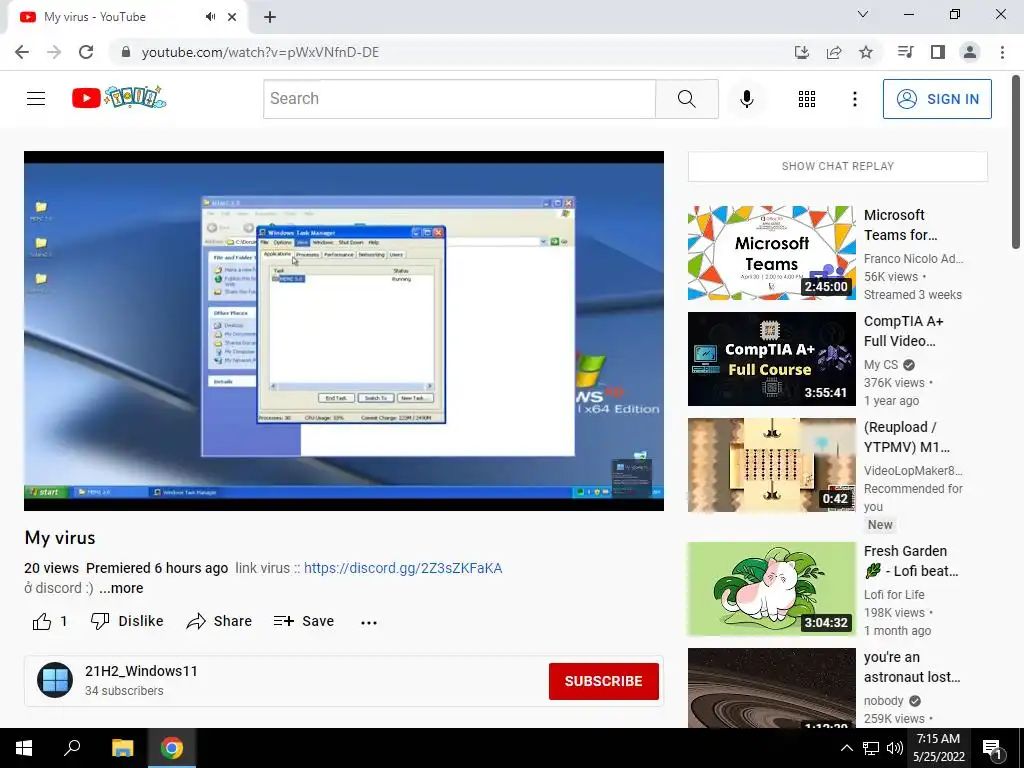Click install app icon in address bar
The height and width of the screenshot is (768, 1024).
coord(801,52)
